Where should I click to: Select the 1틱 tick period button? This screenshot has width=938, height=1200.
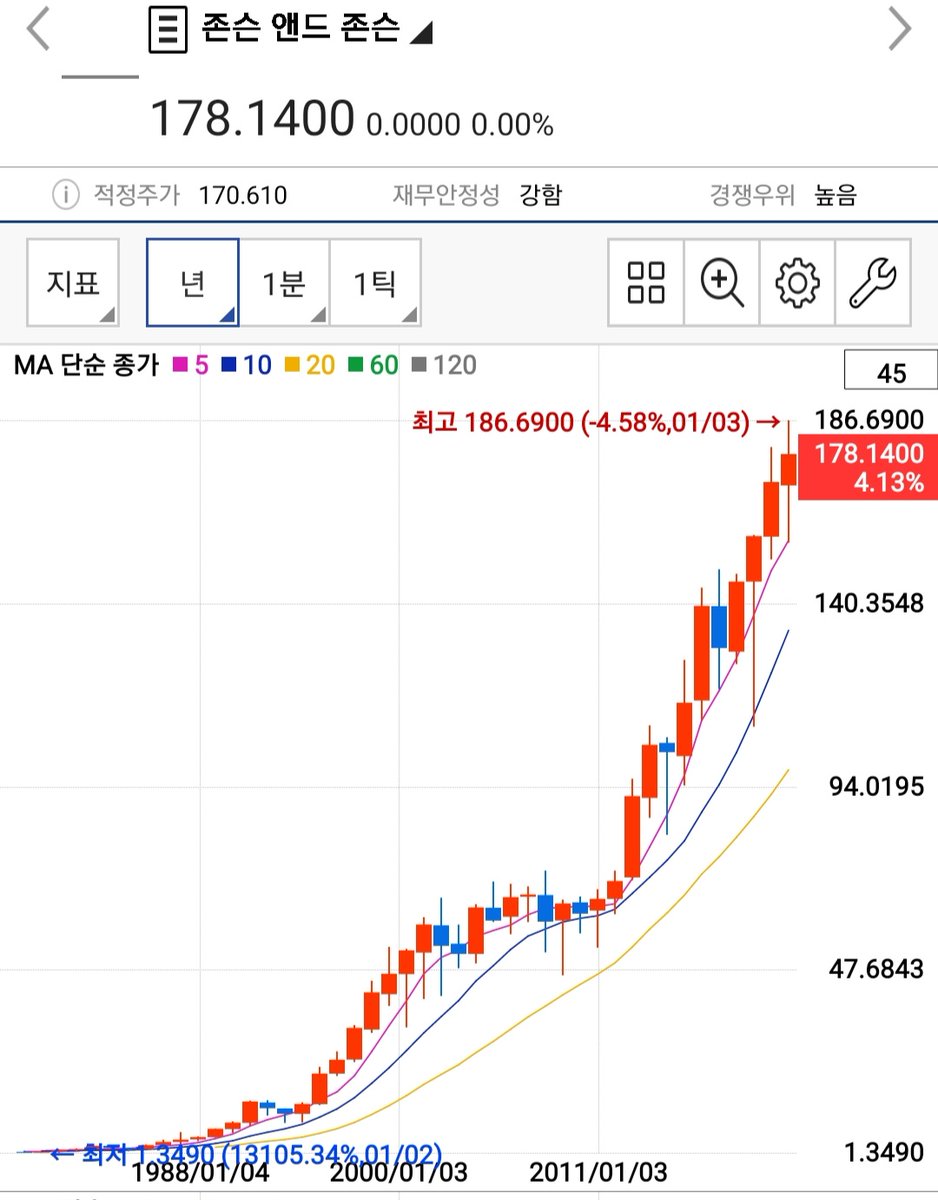coord(375,283)
